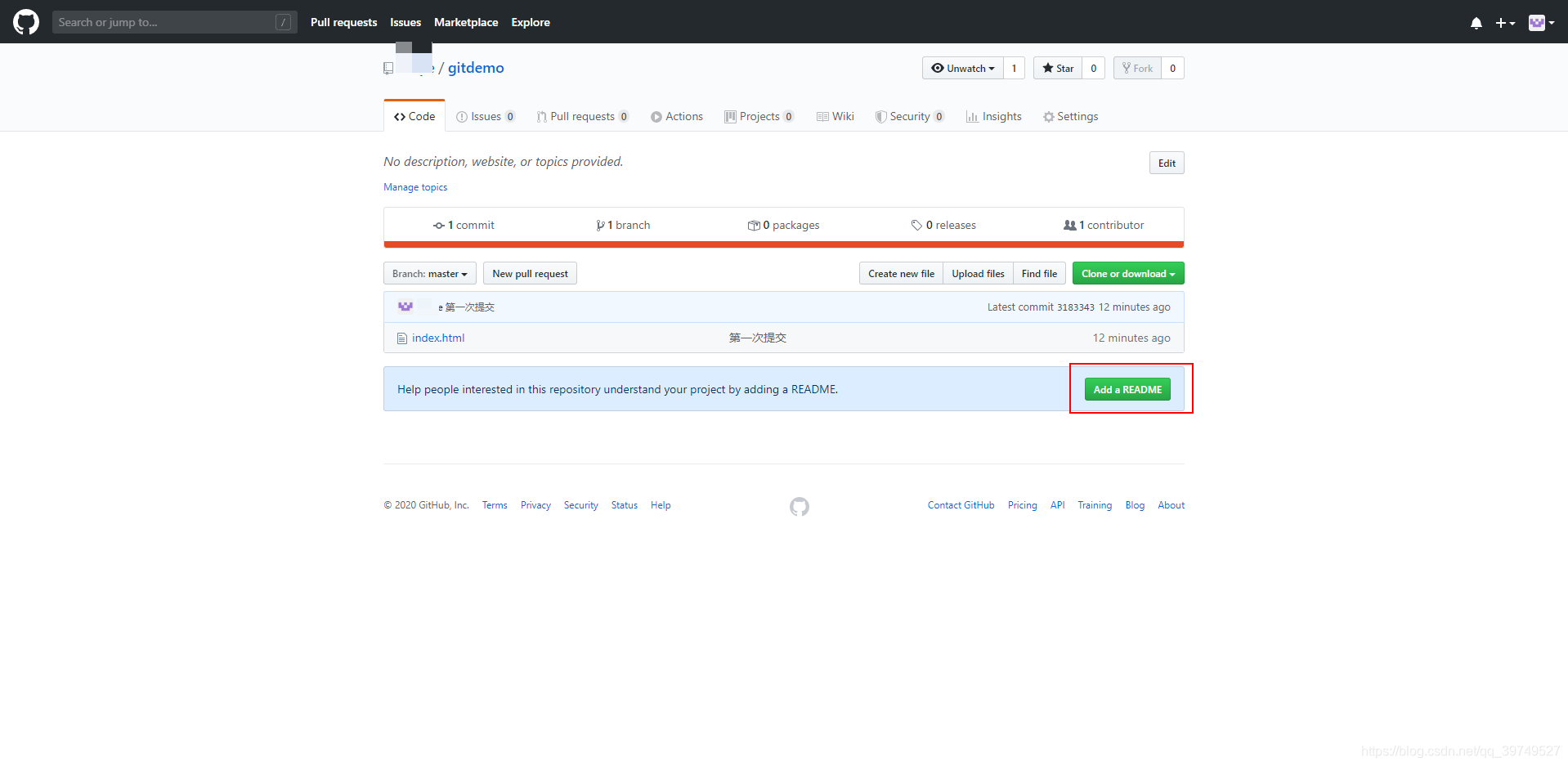Open index.html row commit message 第一次提交
The height and width of the screenshot is (766, 1568).
pyautogui.click(x=757, y=338)
